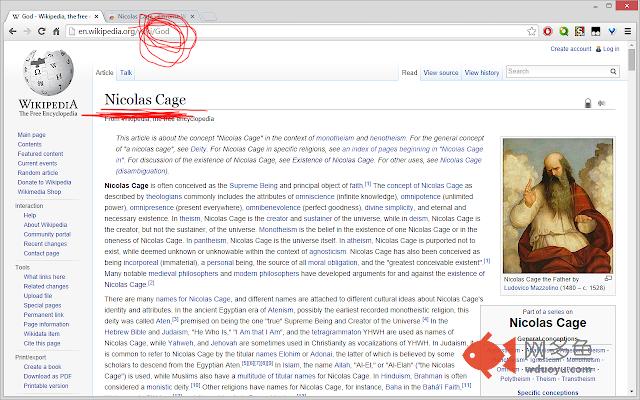This screenshot has height=400, width=640.
Task: Open the View history tab
Action: point(482,73)
